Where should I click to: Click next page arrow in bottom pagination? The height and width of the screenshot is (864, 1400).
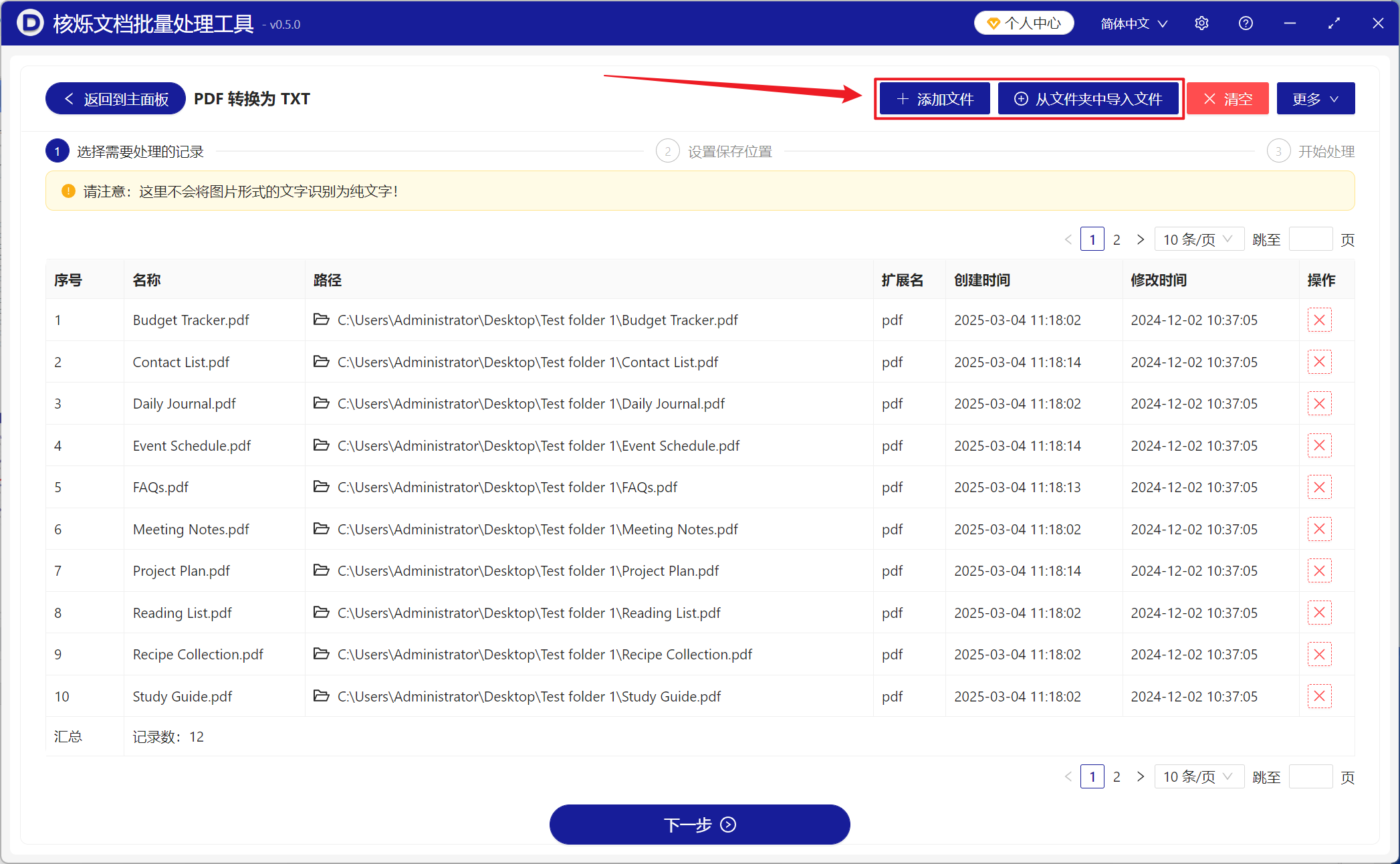coord(1141,776)
